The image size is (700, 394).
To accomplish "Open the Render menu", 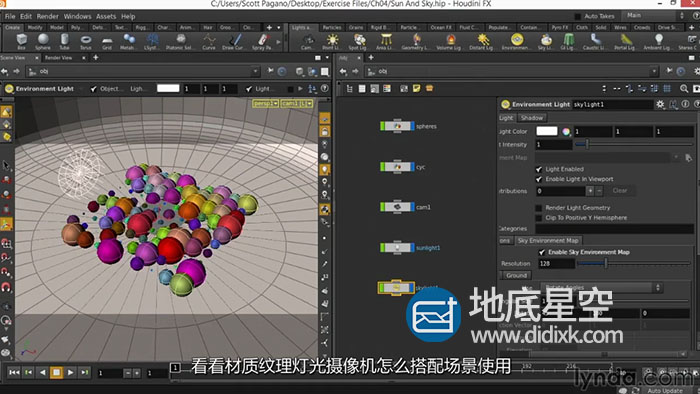I will (47, 16).
